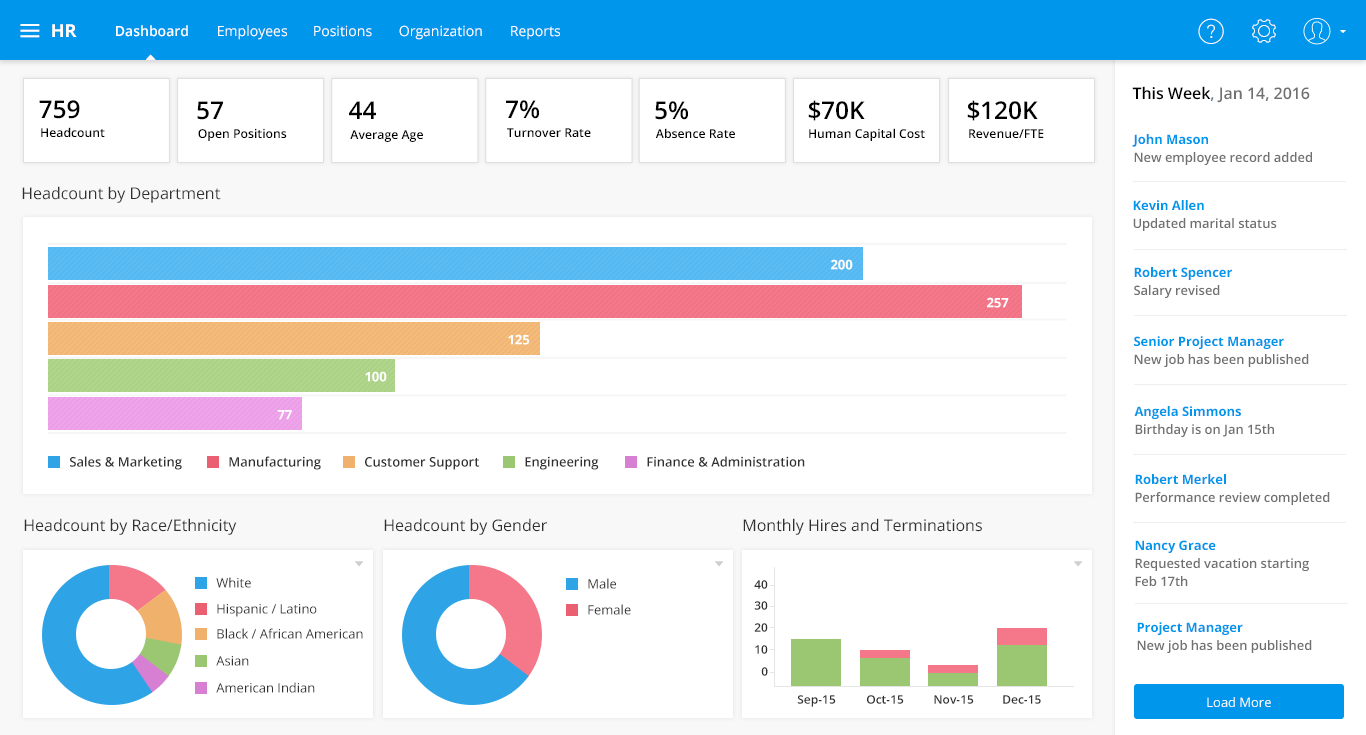
Task: Expand Monthly Hires and Terminations dropdown
Action: click(x=1078, y=564)
